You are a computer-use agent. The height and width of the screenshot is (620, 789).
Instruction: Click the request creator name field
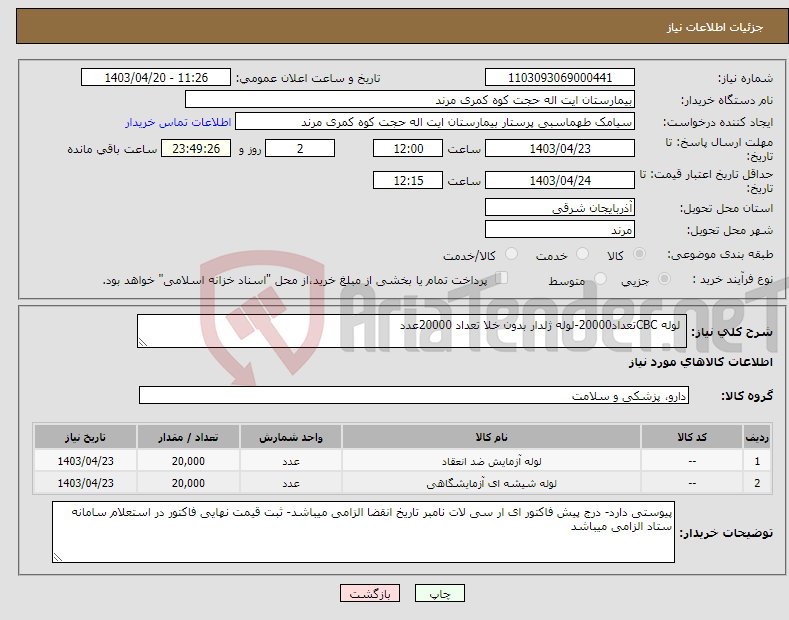pos(435,122)
